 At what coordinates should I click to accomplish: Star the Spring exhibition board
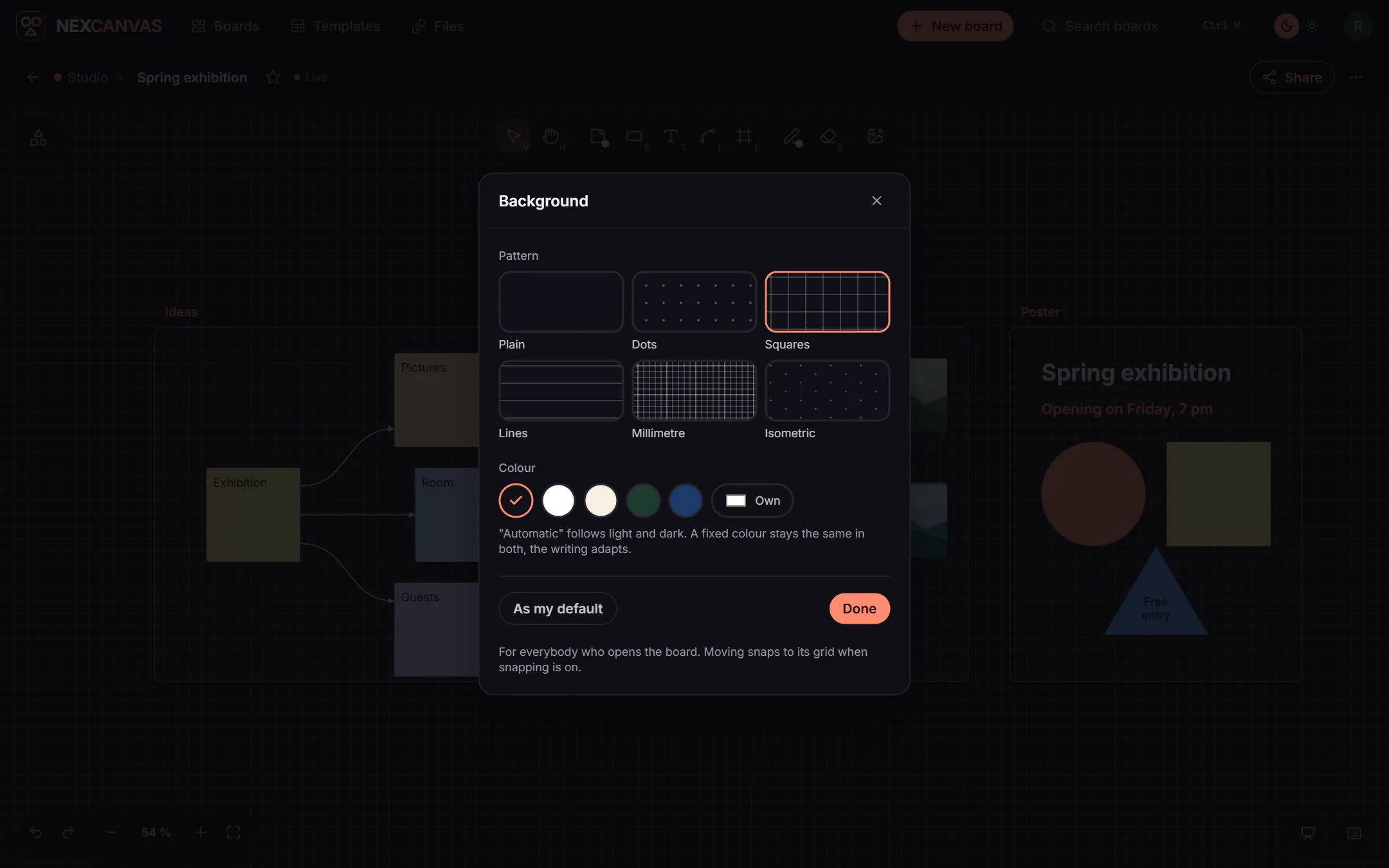273,77
